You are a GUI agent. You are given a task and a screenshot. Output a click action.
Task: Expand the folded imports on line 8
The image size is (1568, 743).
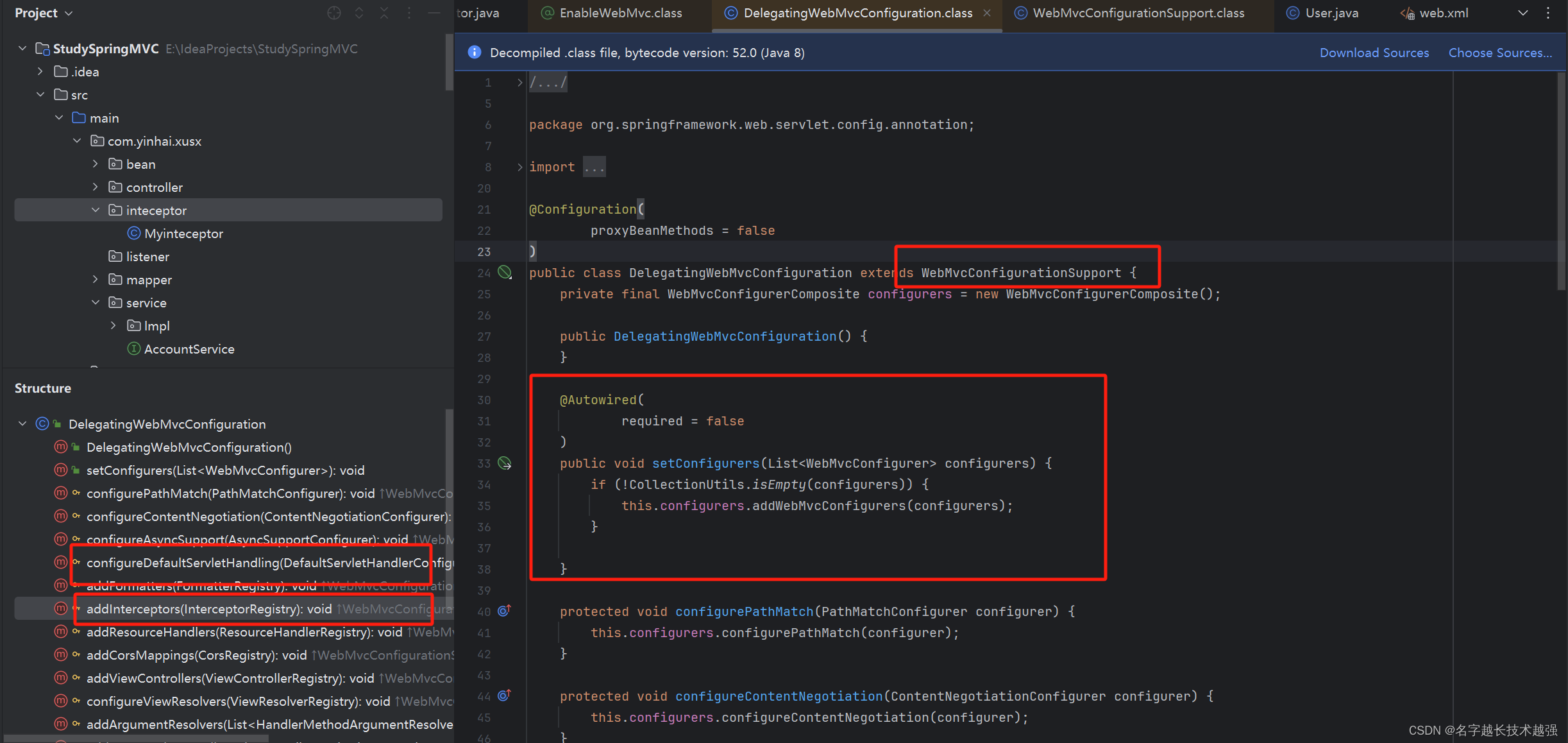pyautogui.click(x=519, y=167)
